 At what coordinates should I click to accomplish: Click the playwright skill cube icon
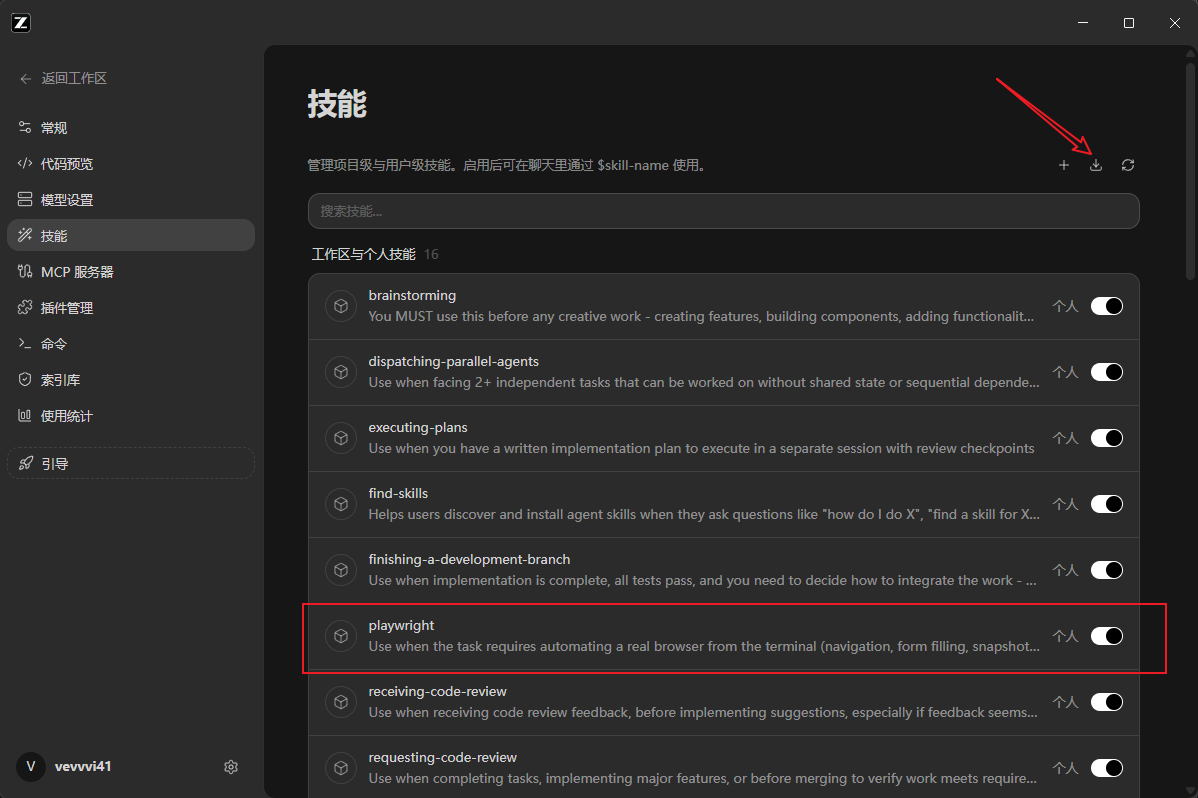point(341,636)
